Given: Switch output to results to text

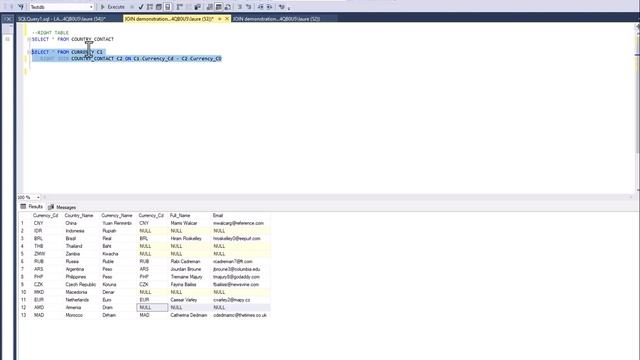Looking at the screenshot, I should pos(209,7).
